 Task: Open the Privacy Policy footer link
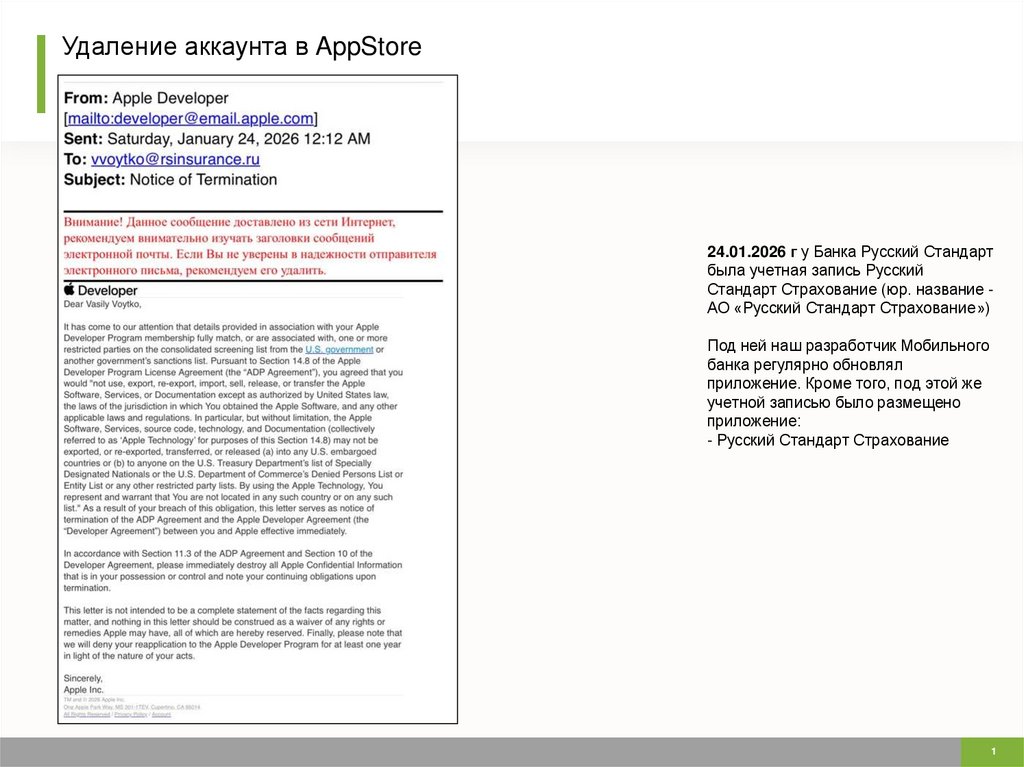[131, 715]
